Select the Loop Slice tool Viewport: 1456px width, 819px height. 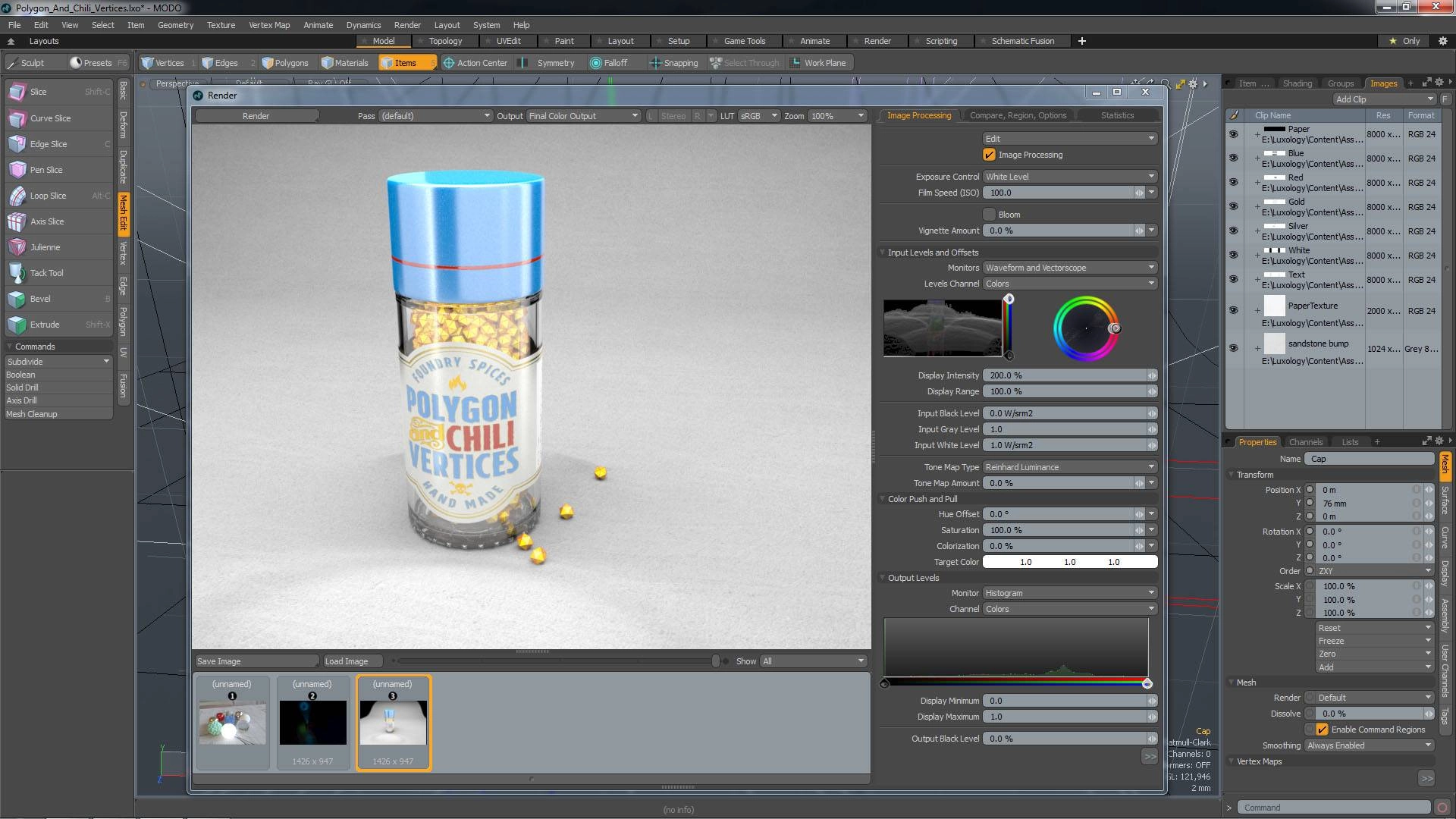59,196
